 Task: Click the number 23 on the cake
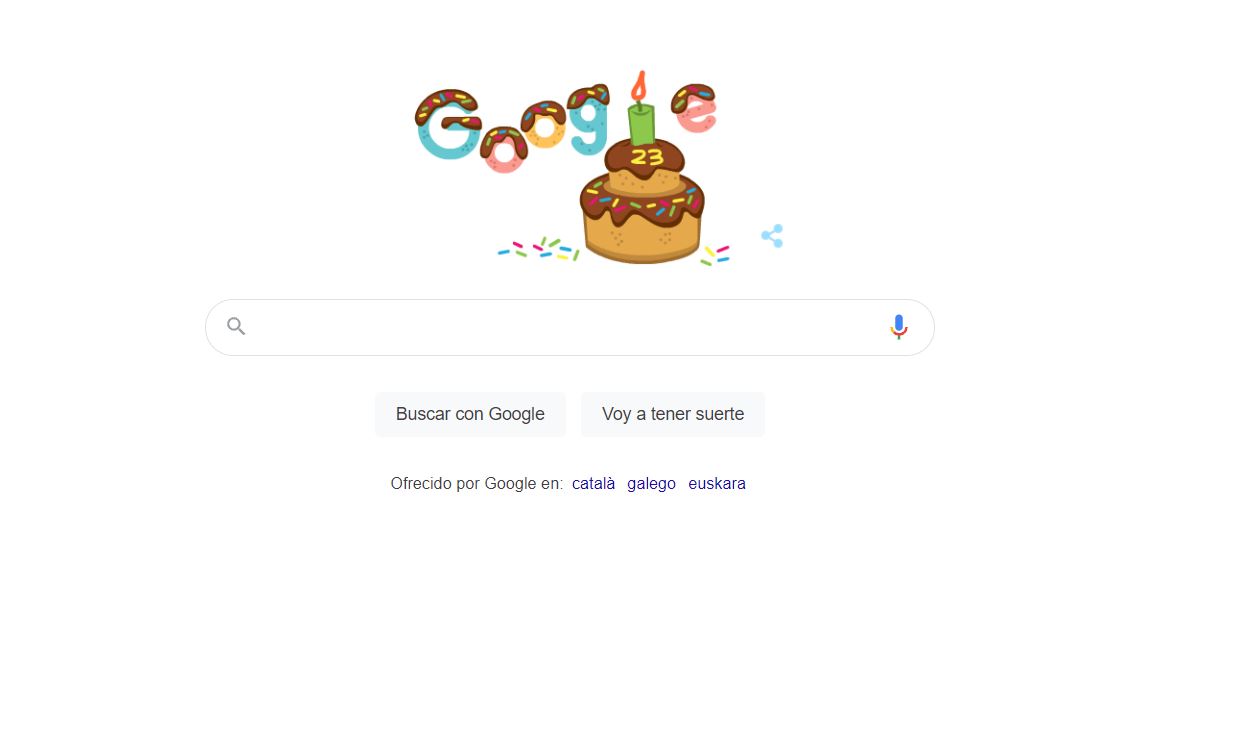(x=647, y=157)
